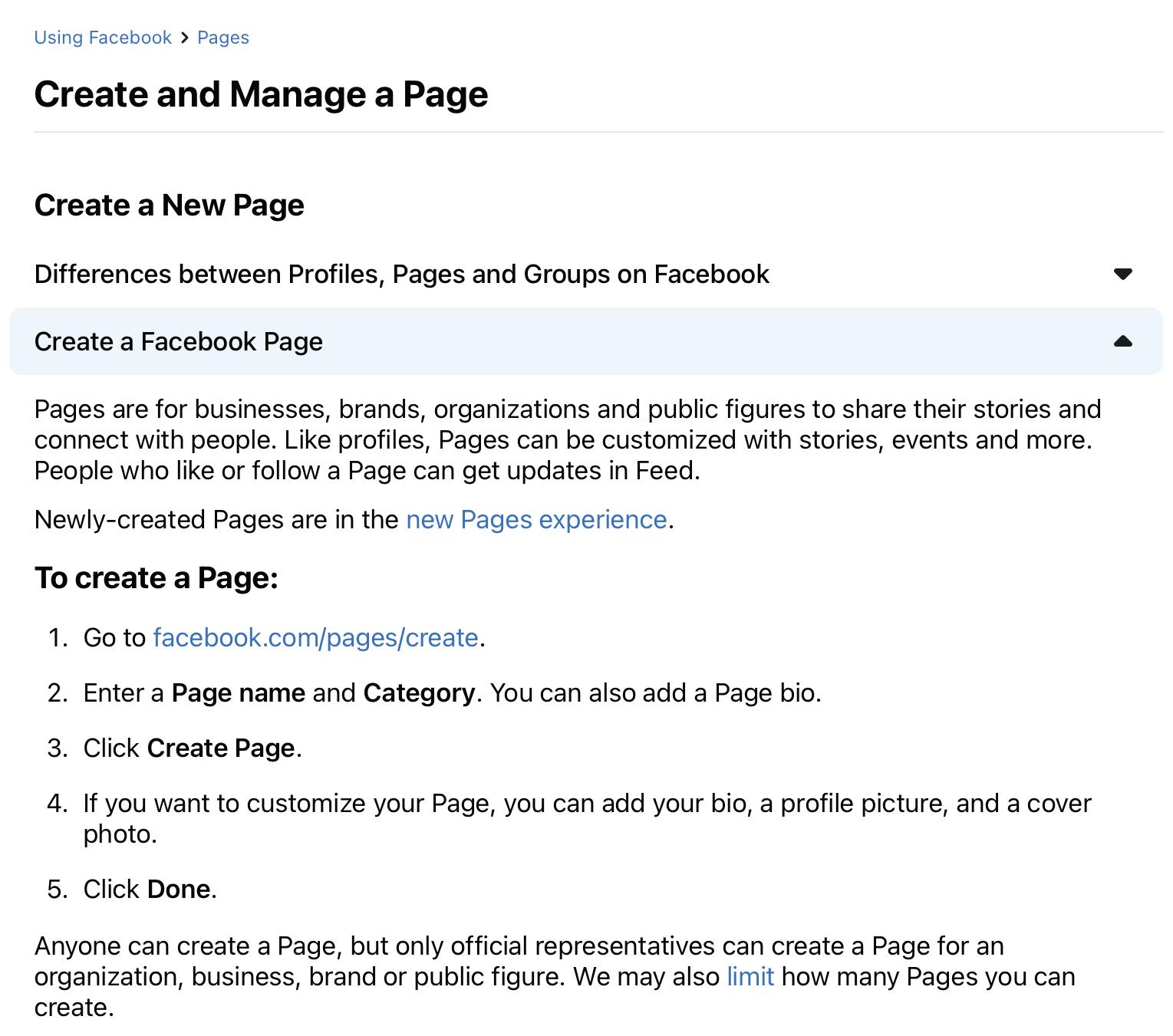
Task: Follow the limit link in the last paragraph
Action: coord(750,976)
